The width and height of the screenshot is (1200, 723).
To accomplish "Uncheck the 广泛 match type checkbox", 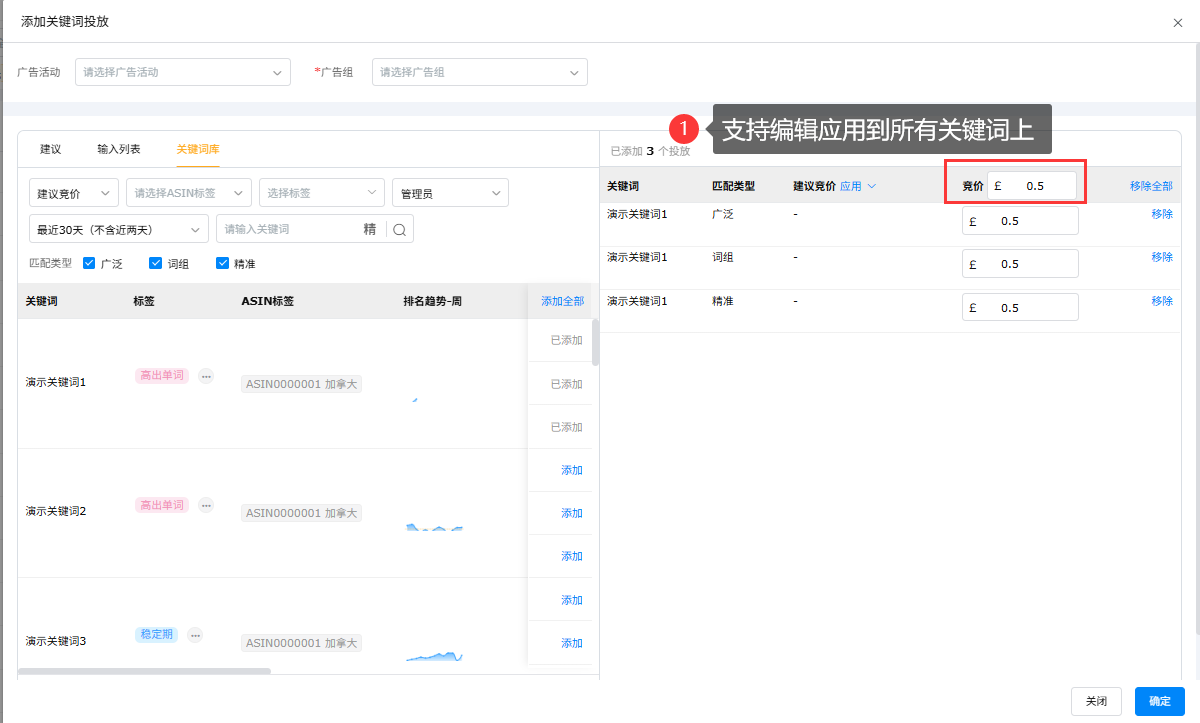I will pyautogui.click(x=90, y=264).
